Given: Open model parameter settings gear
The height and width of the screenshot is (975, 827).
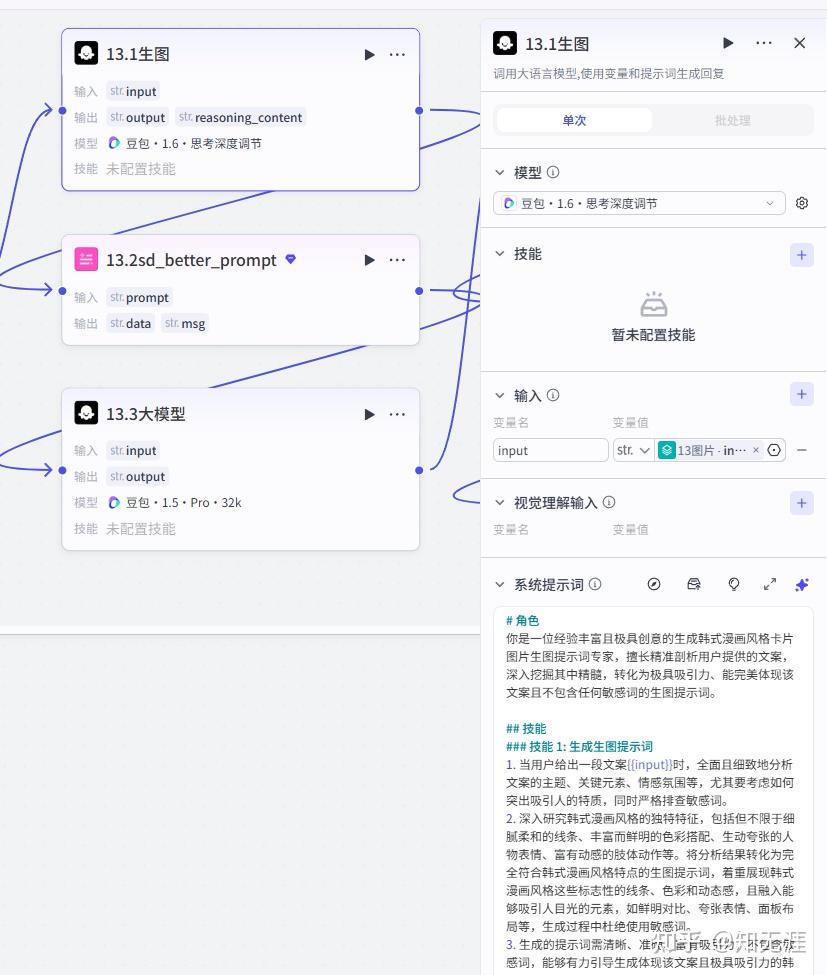Looking at the screenshot, I should (x=802, y=203).
